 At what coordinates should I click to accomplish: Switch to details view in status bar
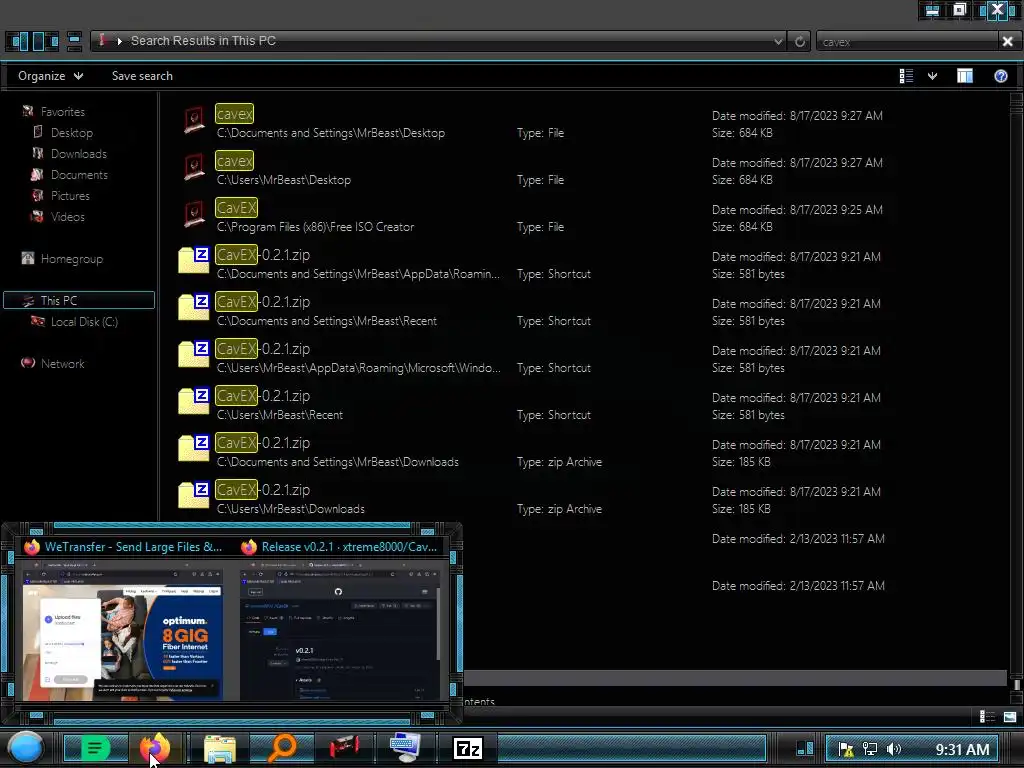[x=987, y=716]
